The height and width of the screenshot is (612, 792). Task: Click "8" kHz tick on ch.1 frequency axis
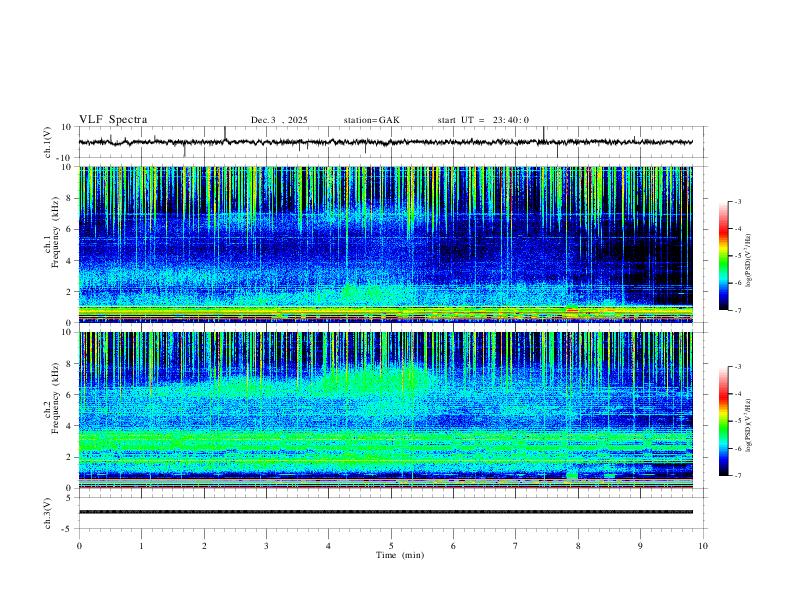coord(70,198)
